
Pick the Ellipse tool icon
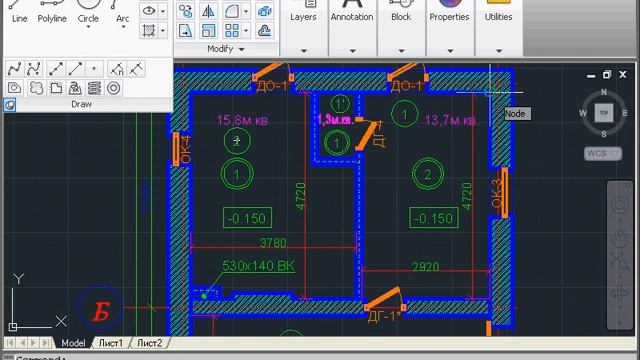pyautogui.click(x=149, y=11)
